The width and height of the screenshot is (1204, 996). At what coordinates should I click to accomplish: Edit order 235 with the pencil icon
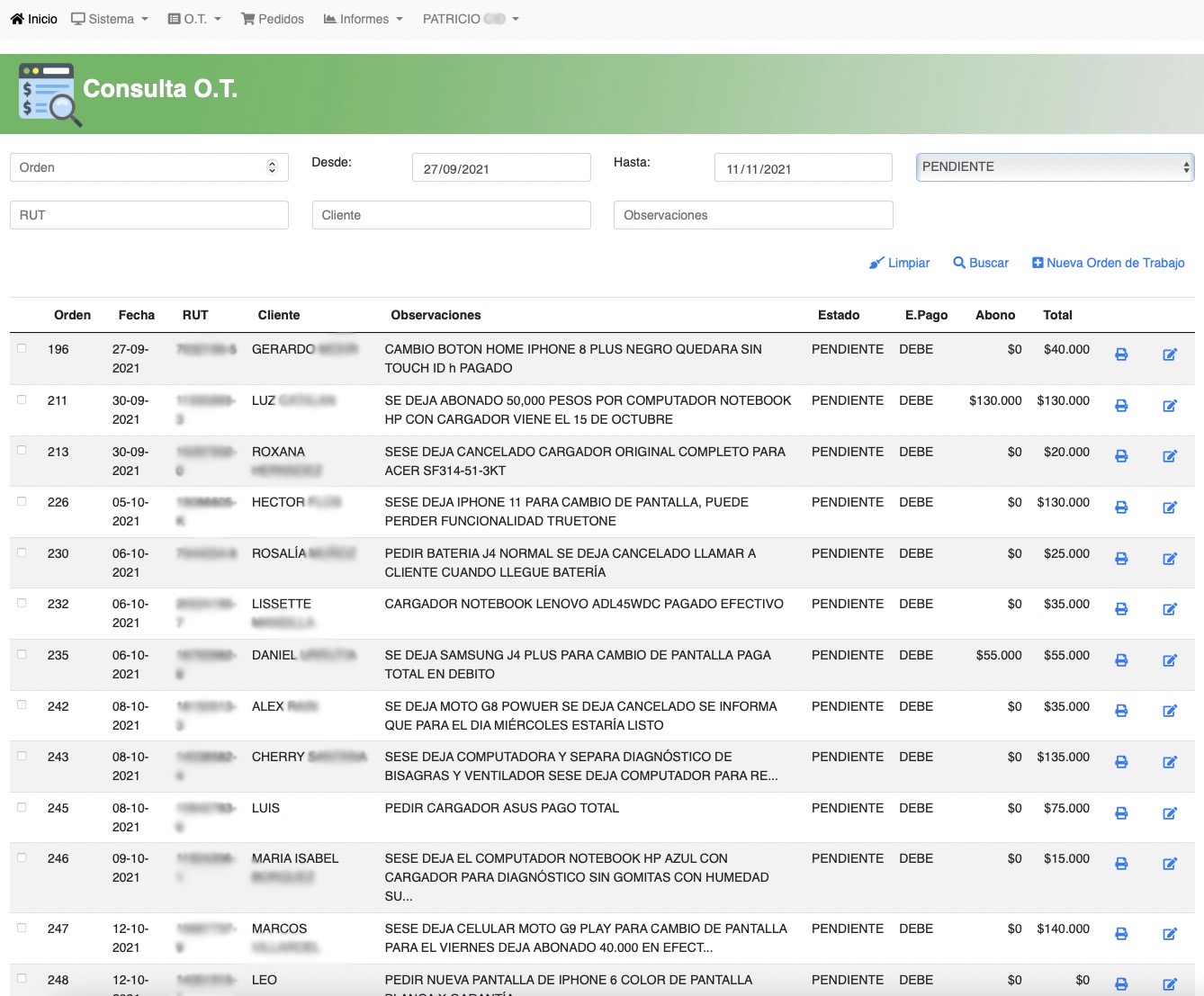click(x=1170, y=660)
